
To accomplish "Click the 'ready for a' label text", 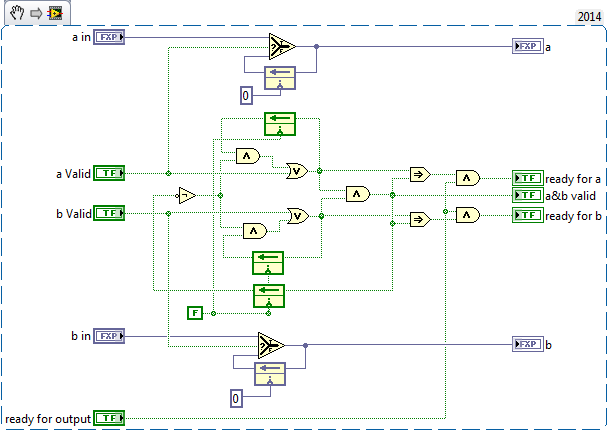I will (573, 179).
